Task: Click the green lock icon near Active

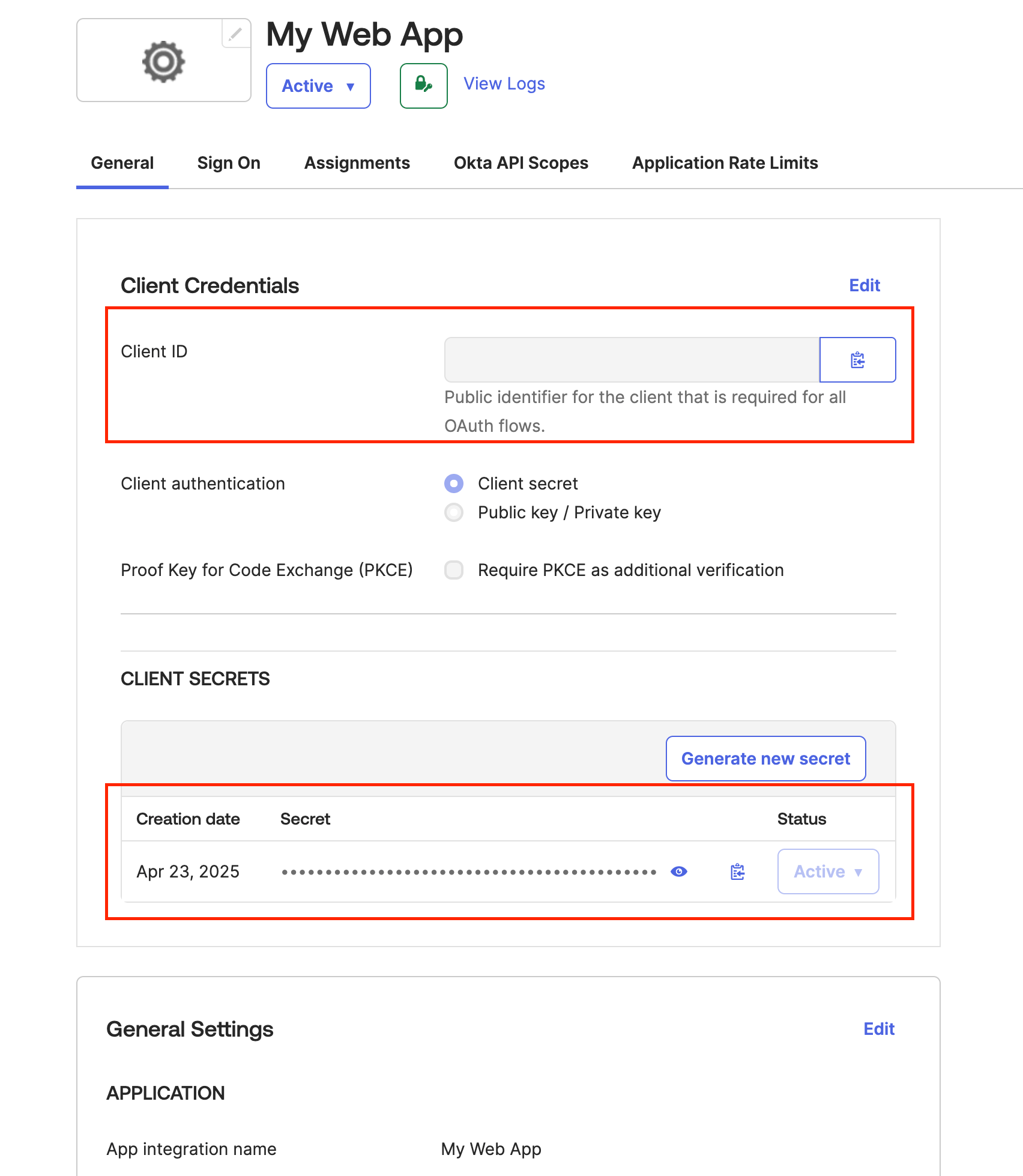Action: click(x=423, y=85)
